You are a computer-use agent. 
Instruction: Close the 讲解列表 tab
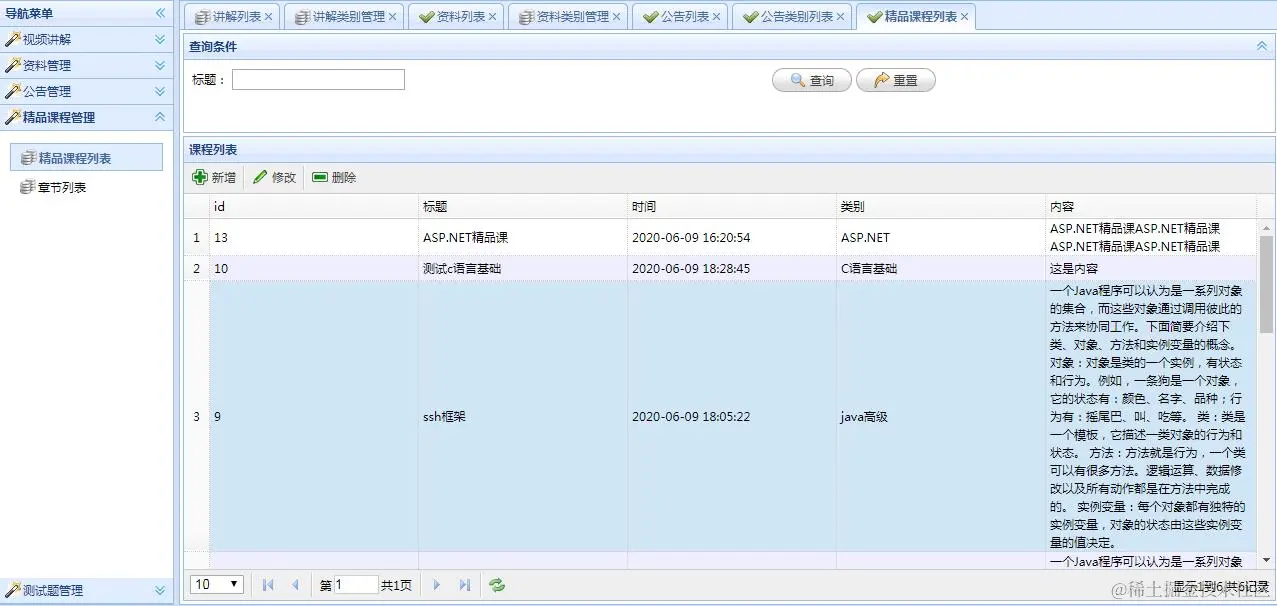click(x=268, y=17)
